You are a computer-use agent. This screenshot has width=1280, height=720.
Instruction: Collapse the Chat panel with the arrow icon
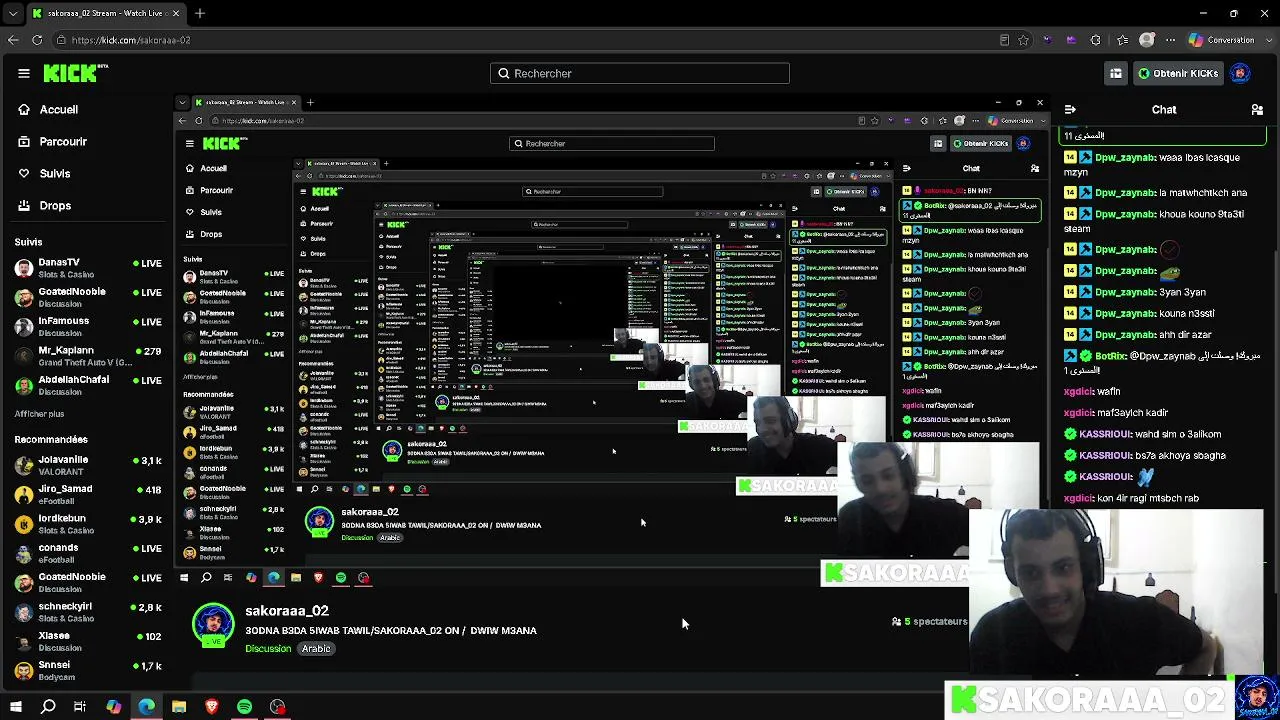1070,109
